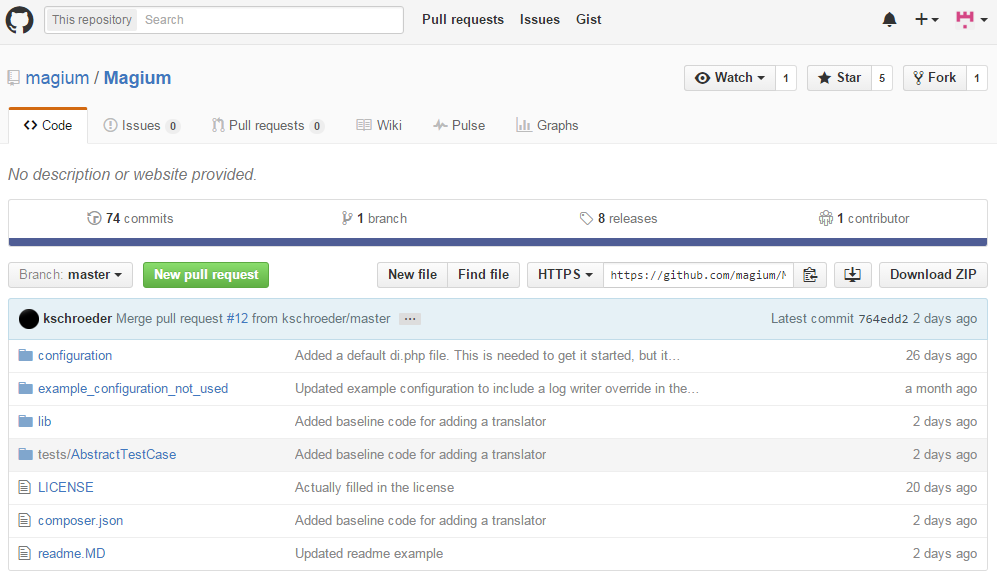Focus the repository search field
Viewport: 997px width, 577px height.
tap(270, 20)
